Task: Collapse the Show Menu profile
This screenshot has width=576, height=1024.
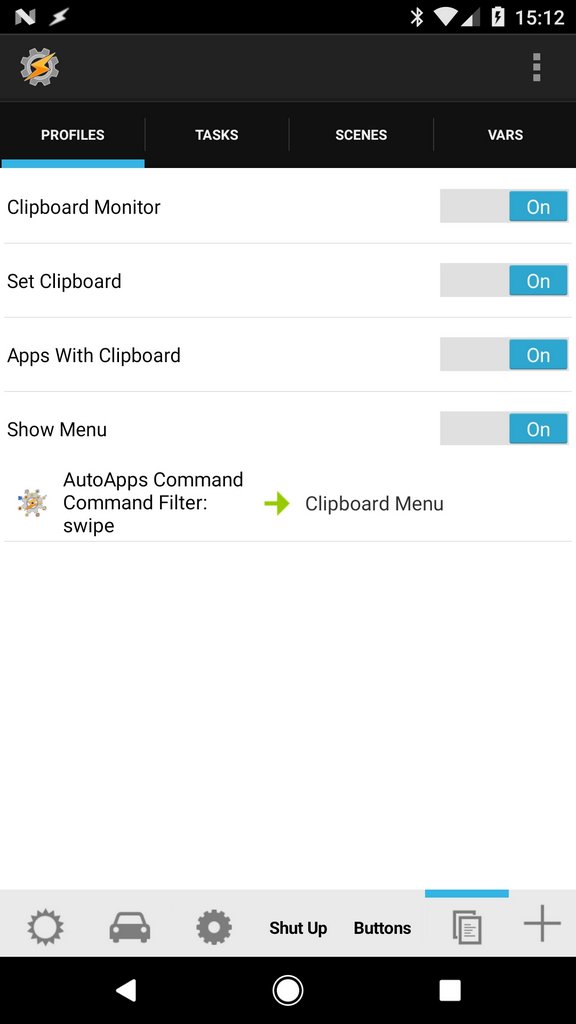Action: pyautogui.click(x=57, y=429)
